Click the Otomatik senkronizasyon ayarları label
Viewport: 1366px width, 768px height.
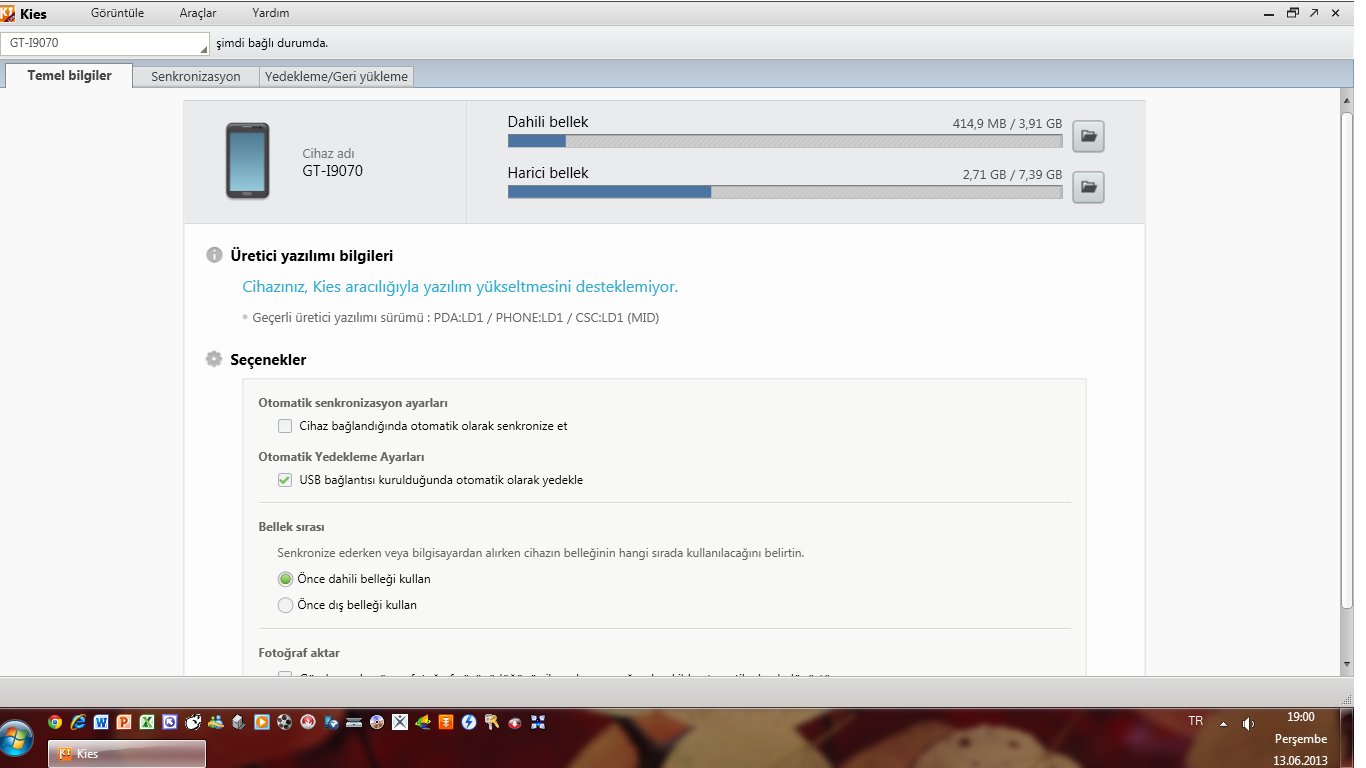click(353, 403)
